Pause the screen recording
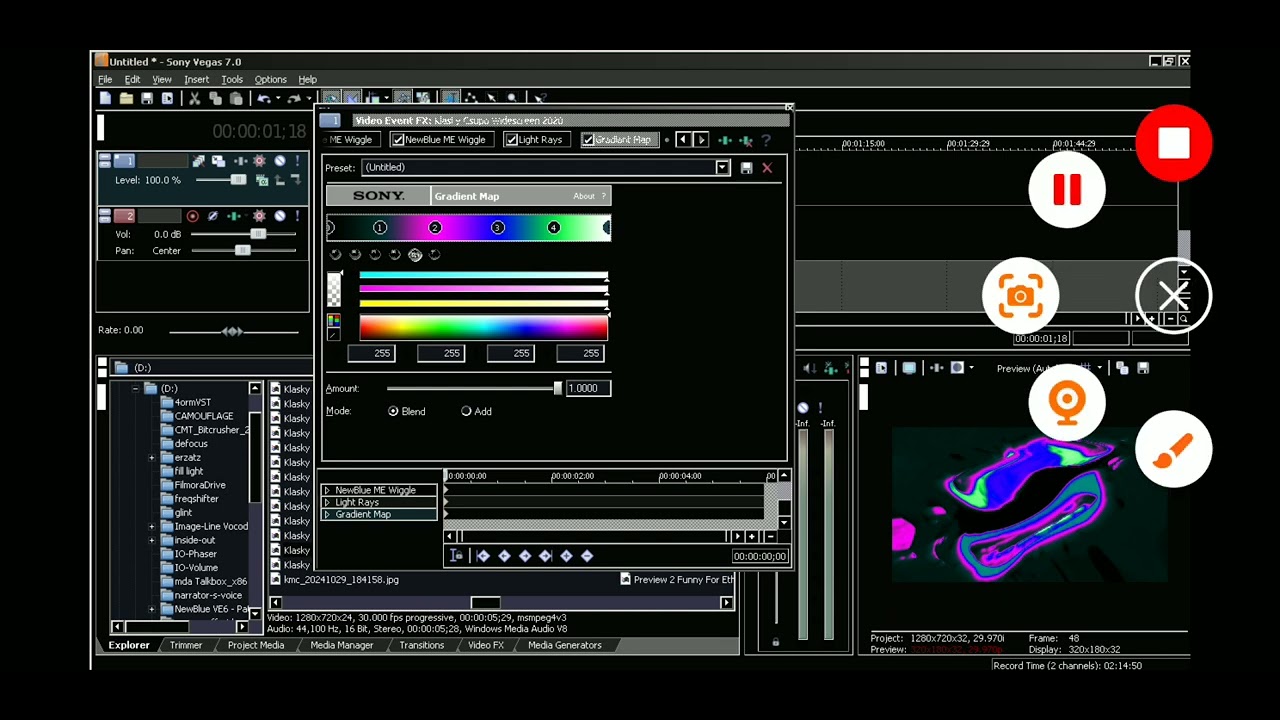Screen dimensions: 1280x720 pos(1067,189)
